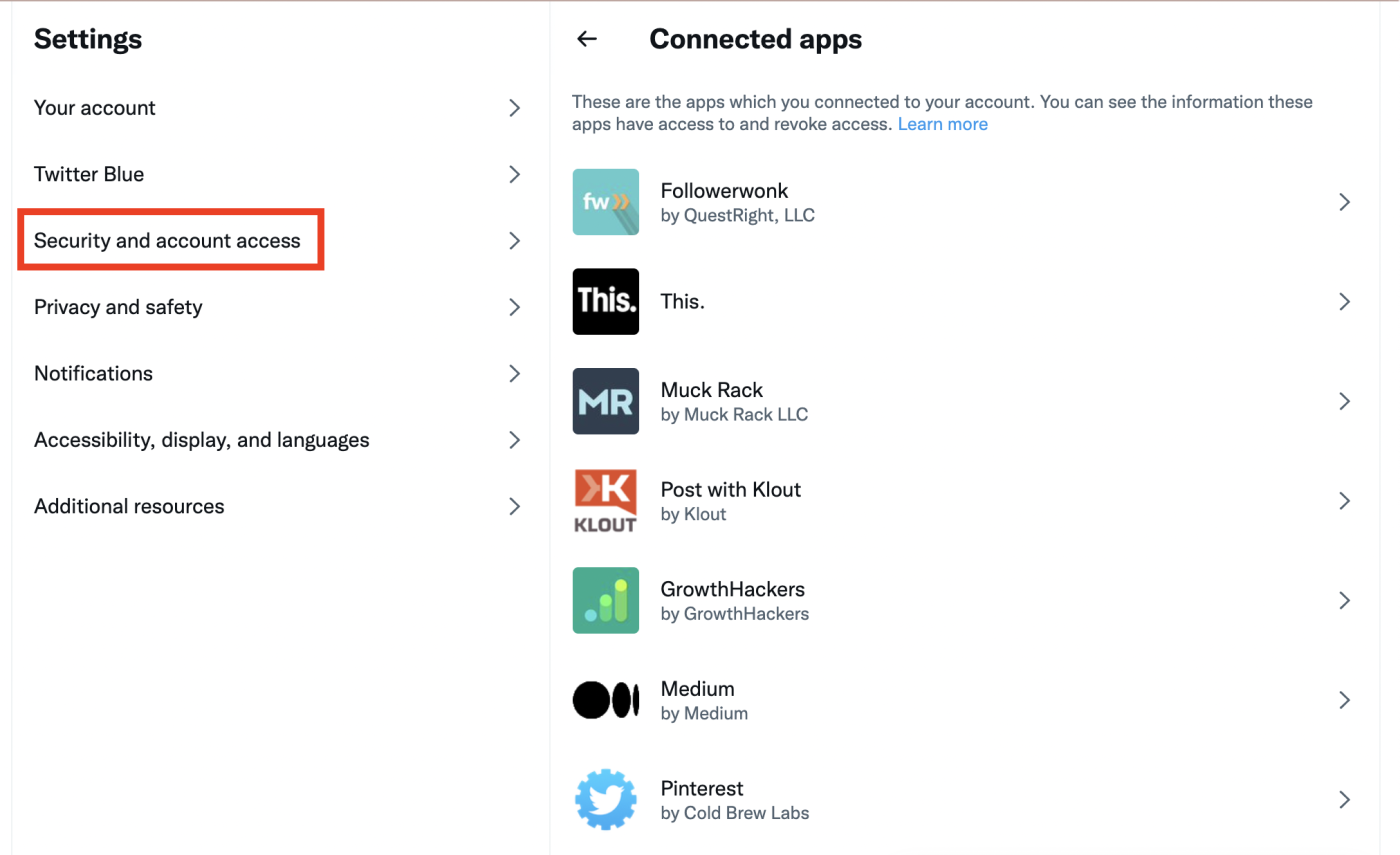Follow the Learn more link
Viewport: 1400px width, 855px height.
coord(943,124)
